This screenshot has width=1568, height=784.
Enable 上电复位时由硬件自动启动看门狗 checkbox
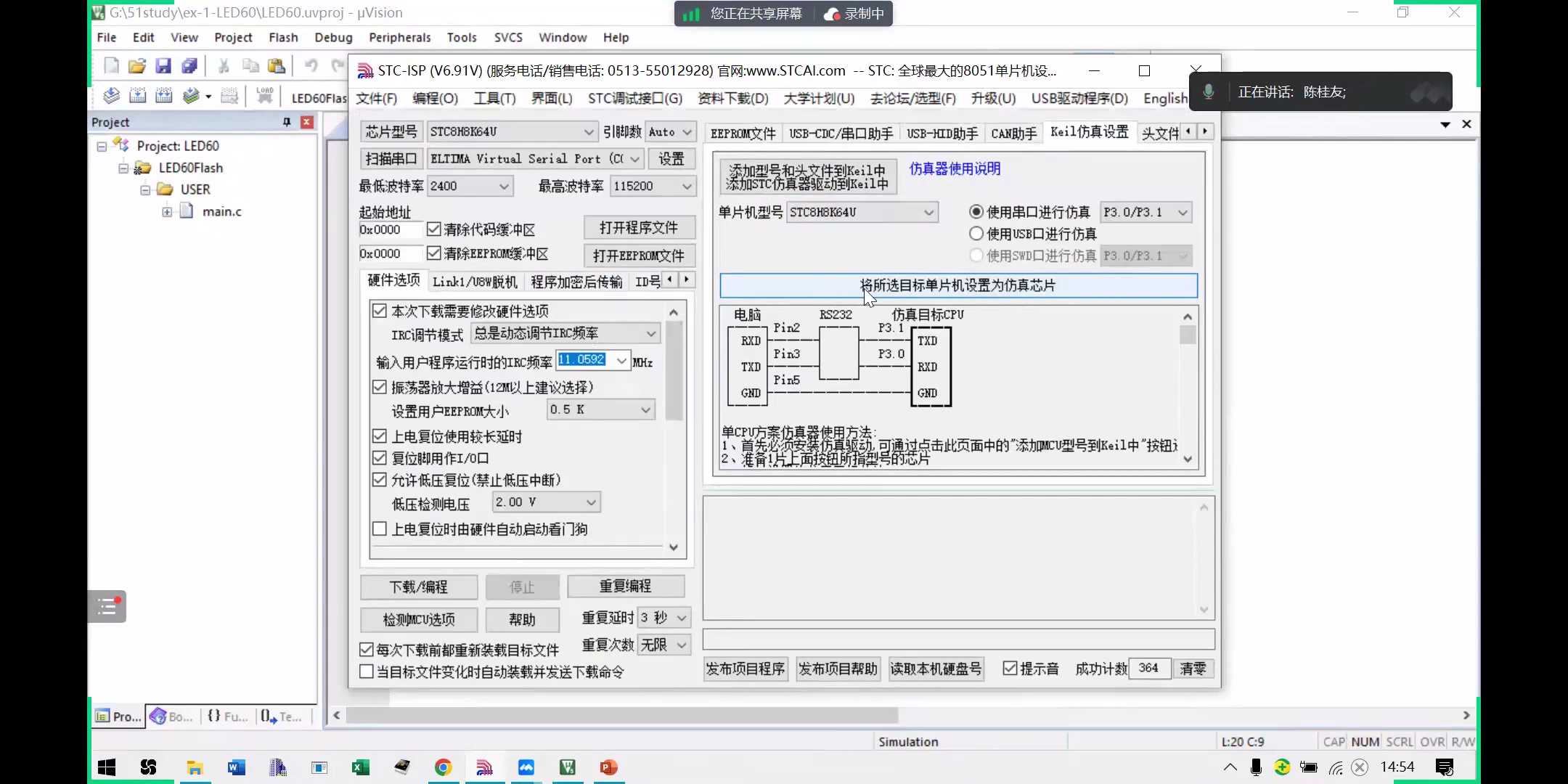coord(379,529)
